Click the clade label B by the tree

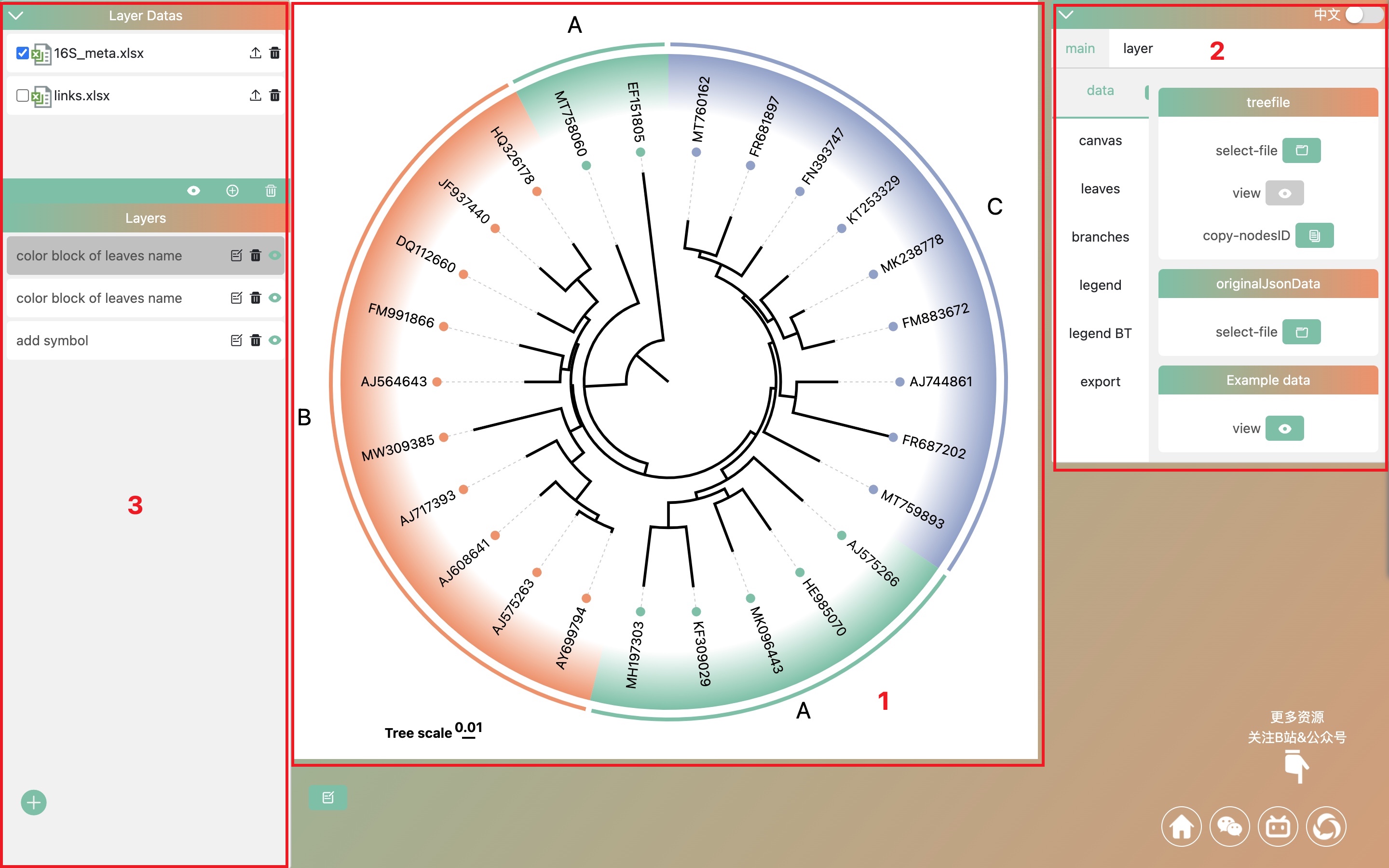pyautogui.click(x=304, y=417)
